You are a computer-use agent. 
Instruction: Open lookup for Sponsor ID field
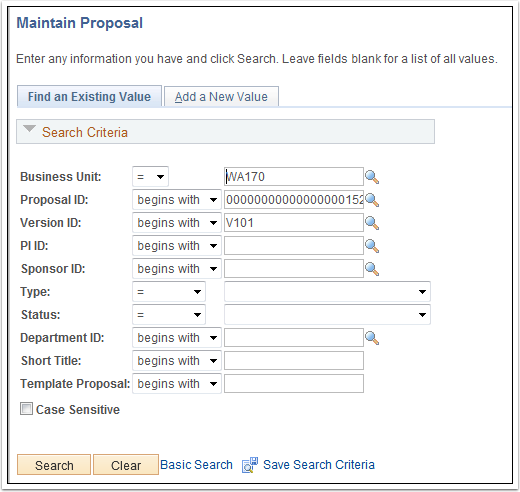372,269
